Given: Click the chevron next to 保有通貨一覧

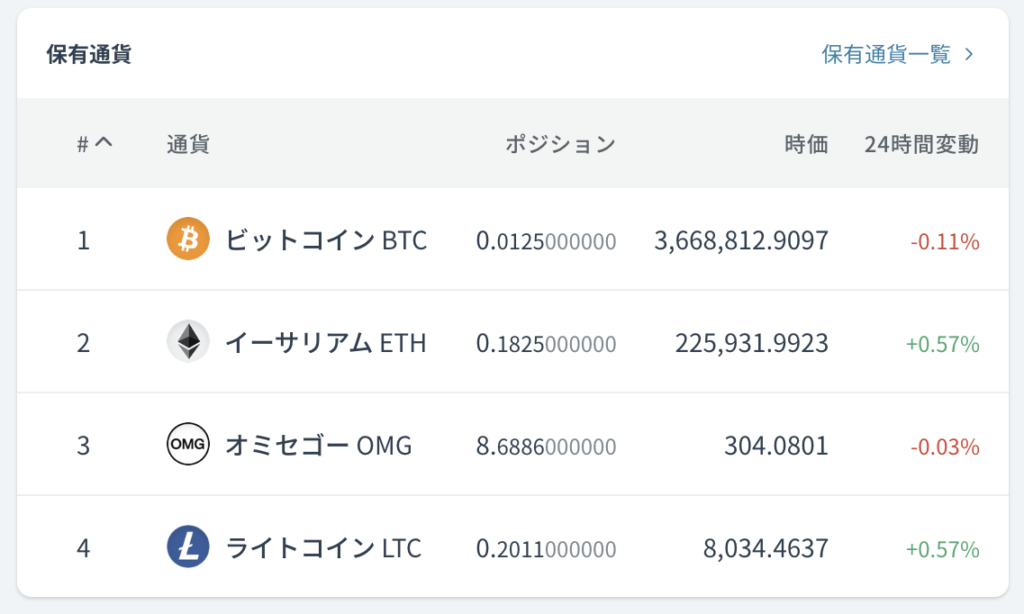Looking at the screenshot, I should (x=969, y=54).
